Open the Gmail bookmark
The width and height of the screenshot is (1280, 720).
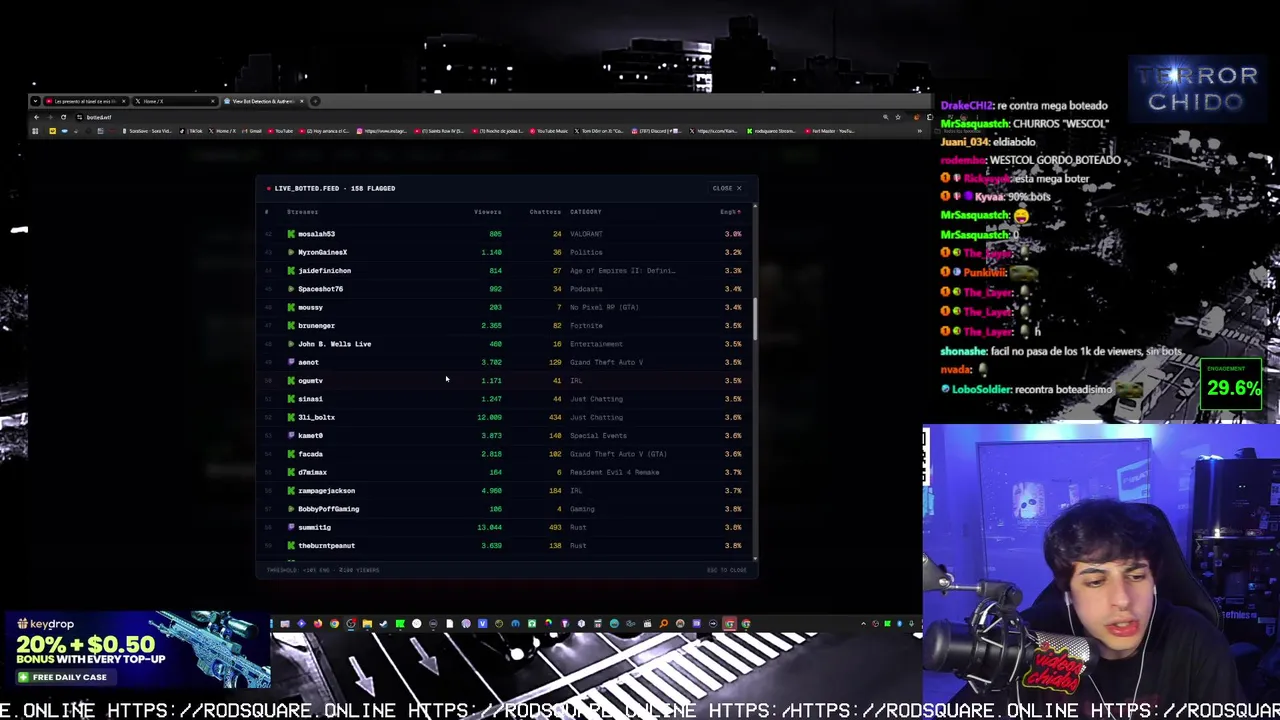pos(251,131)
